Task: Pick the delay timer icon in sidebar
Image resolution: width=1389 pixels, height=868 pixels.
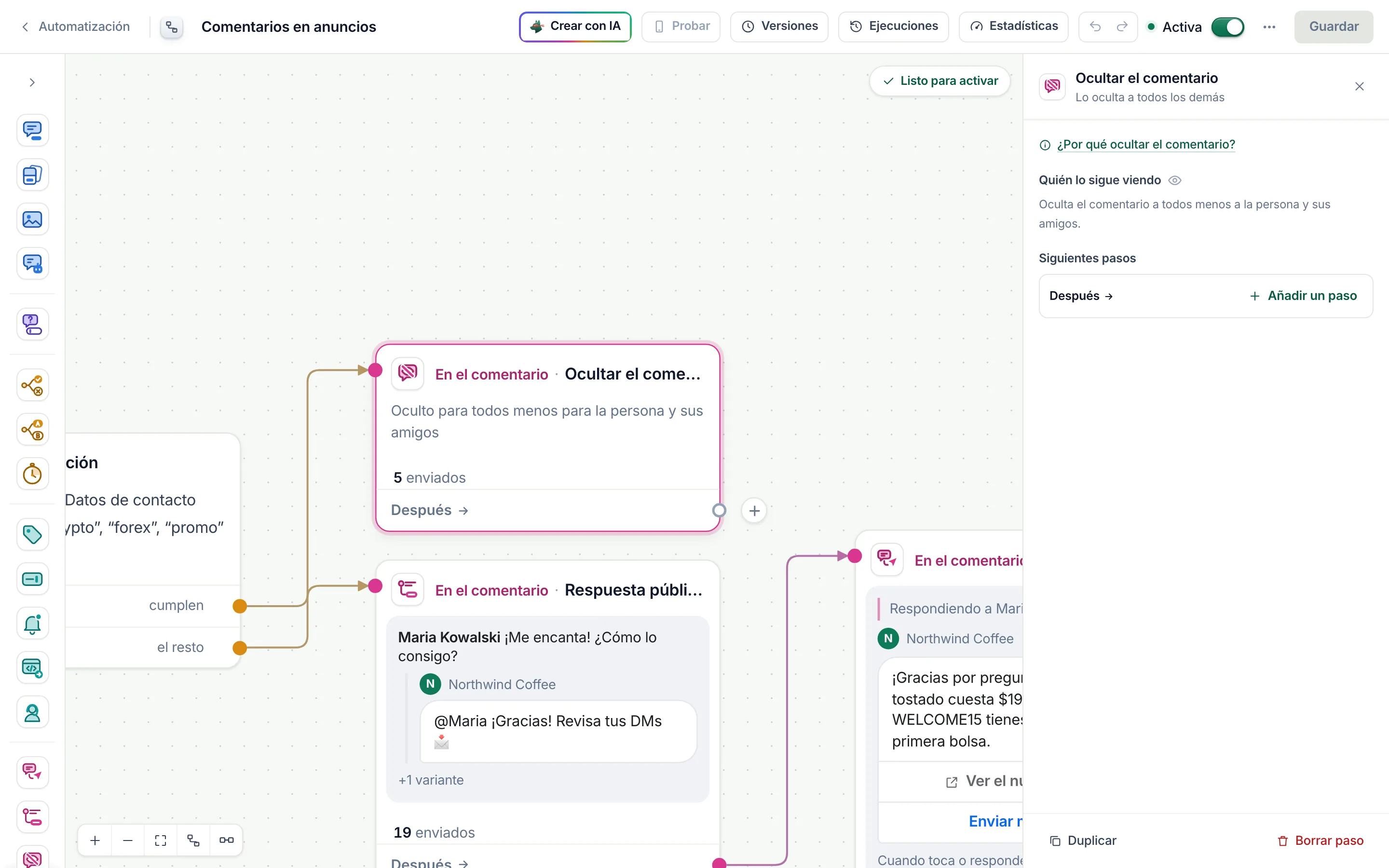Action: pos(32,474)
